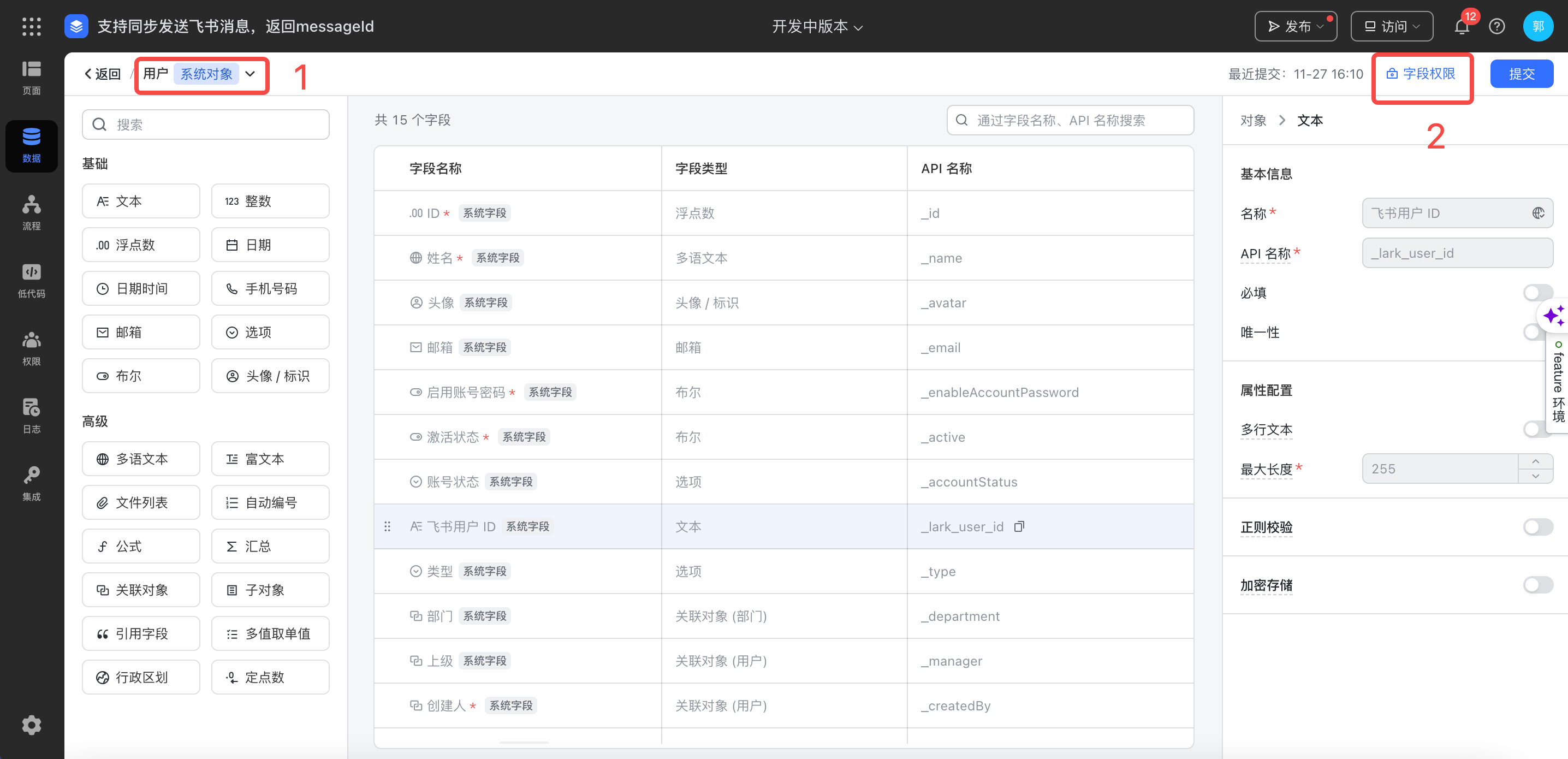Add a 布尔 field type
Viewport: 1568px width, 759px height.
point(141,376)
